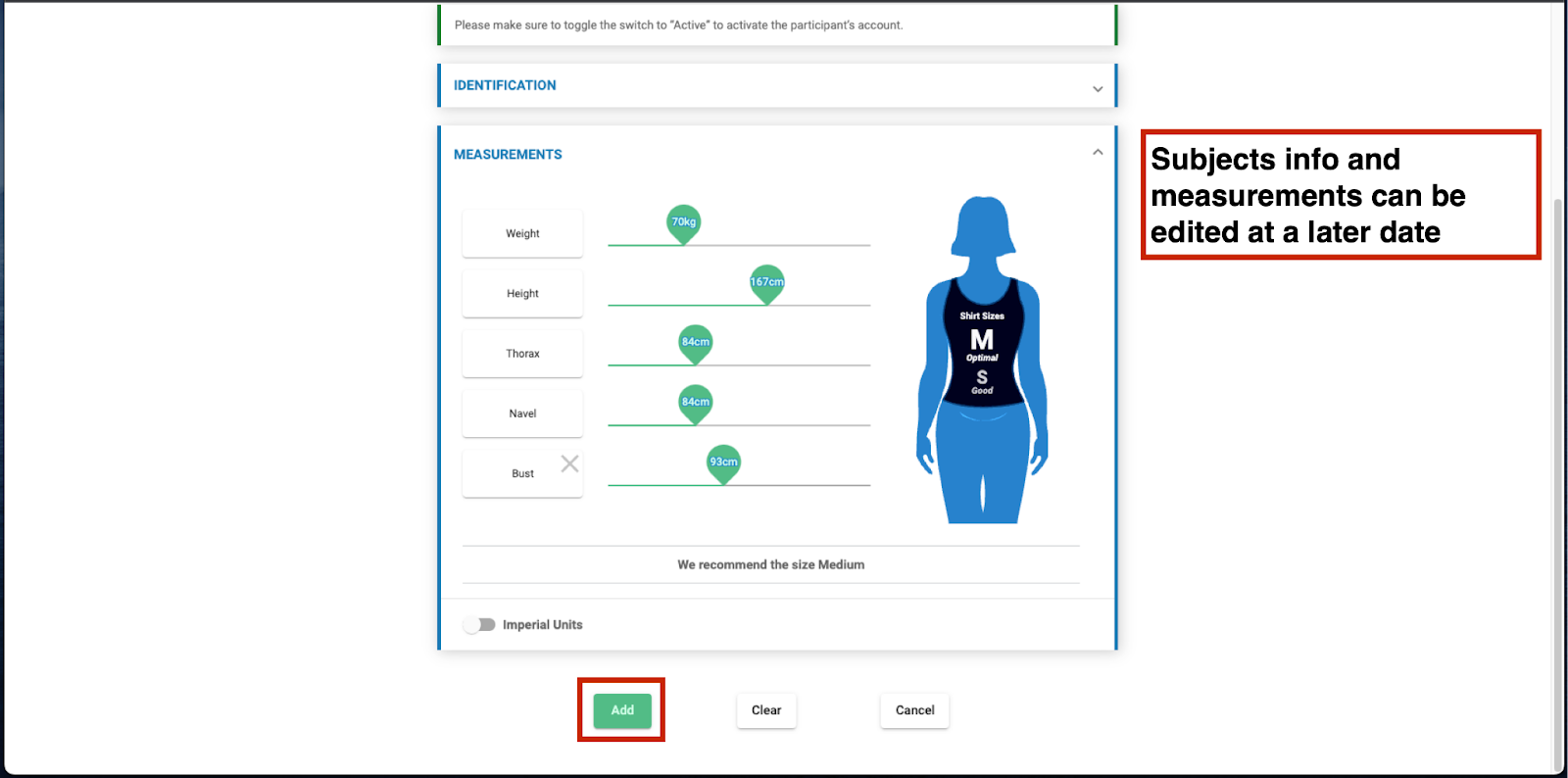The image size is (1568, 778).
Task: Select the Thorax measurement box
Action: point(522,353)
